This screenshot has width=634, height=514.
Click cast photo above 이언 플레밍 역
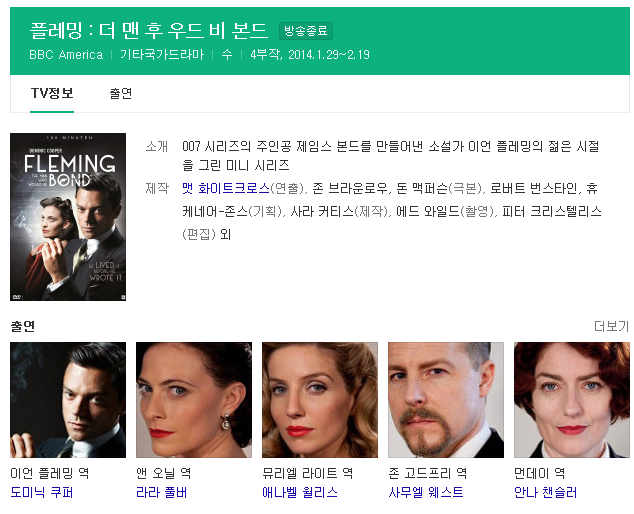click(68, 400)
